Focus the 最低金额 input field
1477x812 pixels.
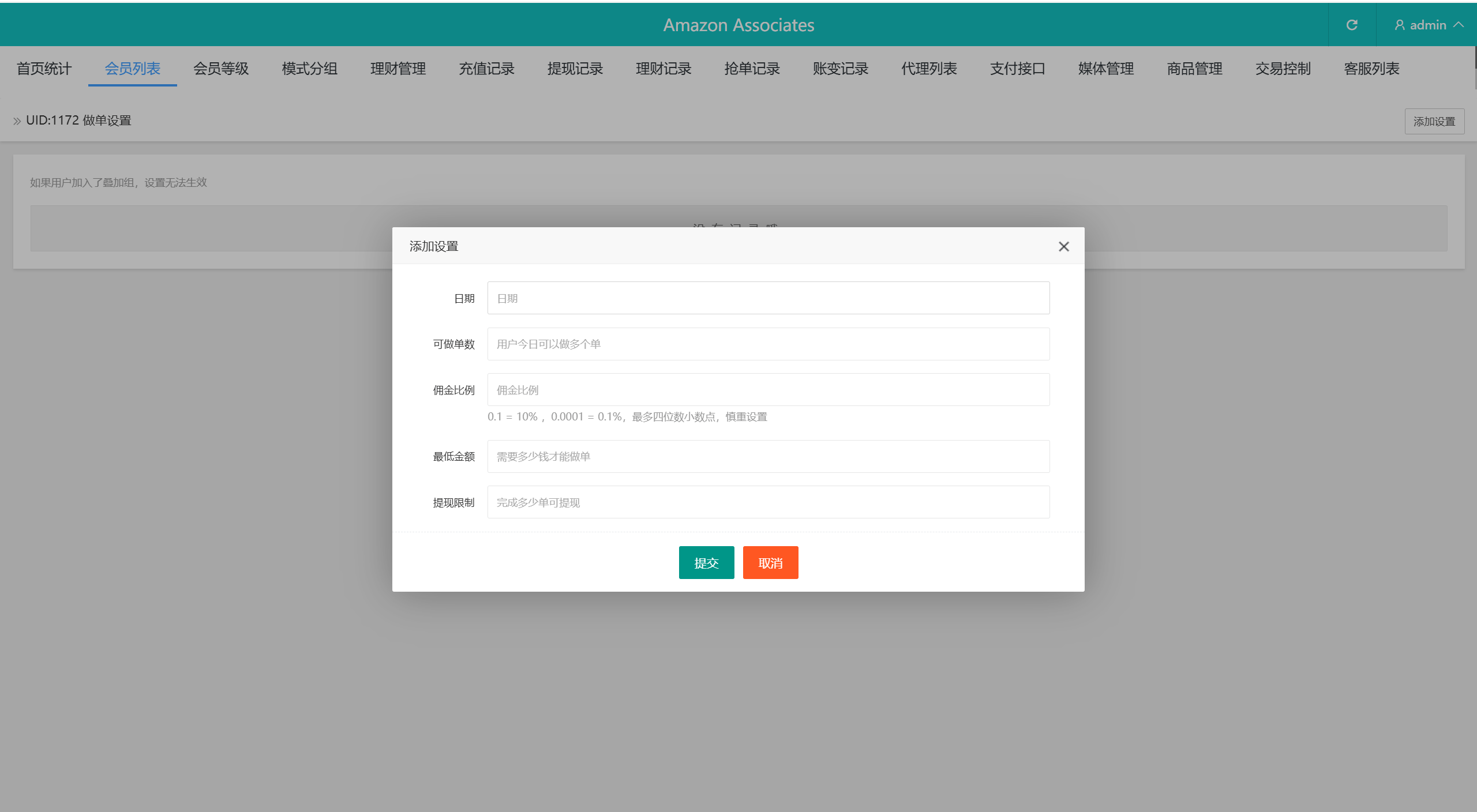[x=768, y=457]
